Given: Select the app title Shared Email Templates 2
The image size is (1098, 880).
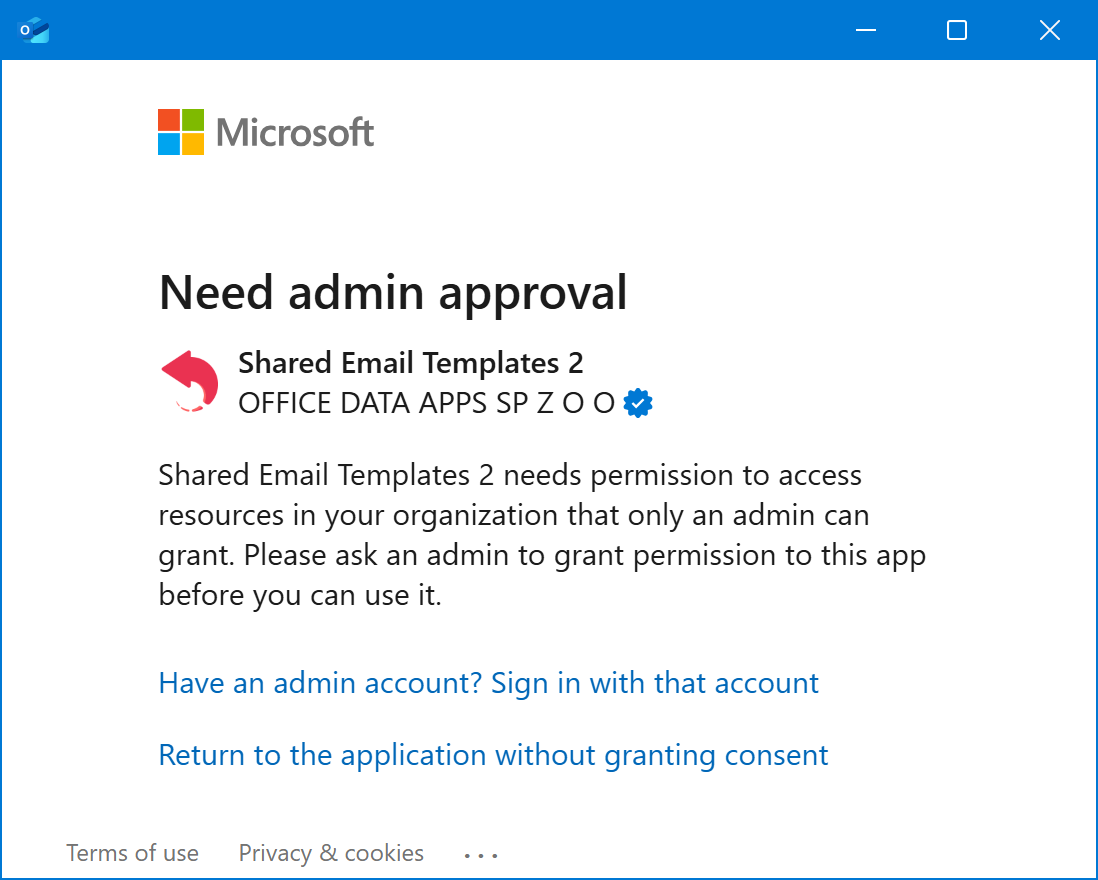Looking at the screenshot, I should [411, 362].
